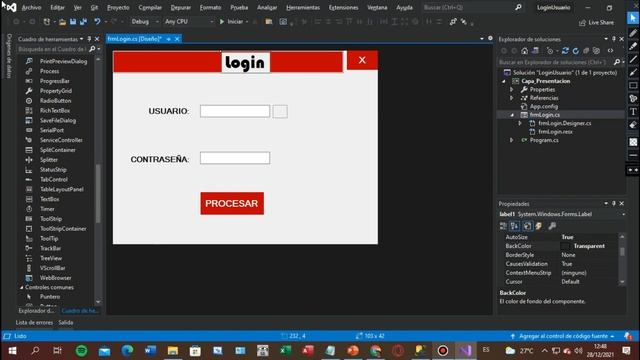Select the rectangle tool in right annotation bar
The image size is (640, 360).
633,86
